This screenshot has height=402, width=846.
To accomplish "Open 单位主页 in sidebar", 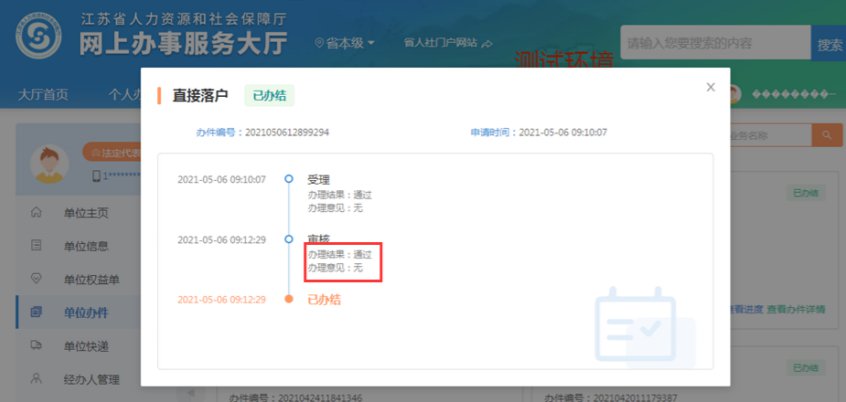I will [86, 213].
